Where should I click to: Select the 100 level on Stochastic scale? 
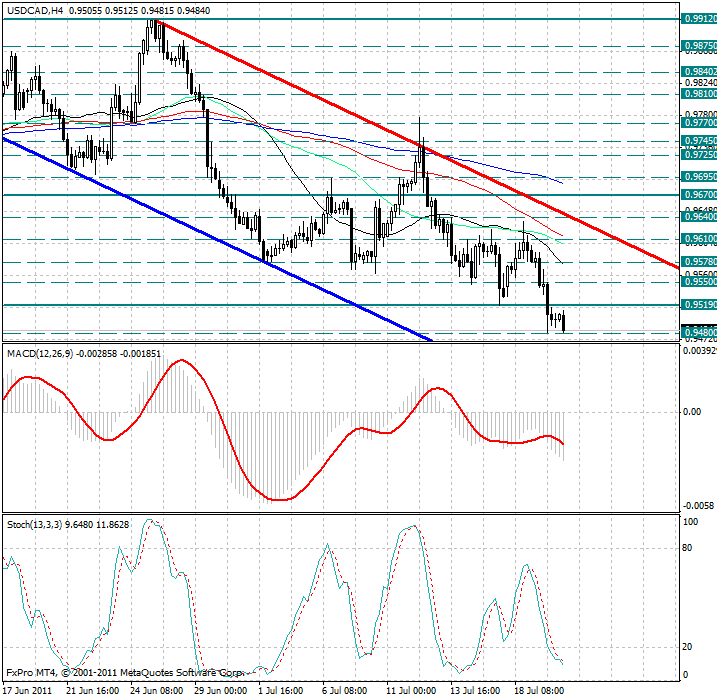(x=690, y=521)
